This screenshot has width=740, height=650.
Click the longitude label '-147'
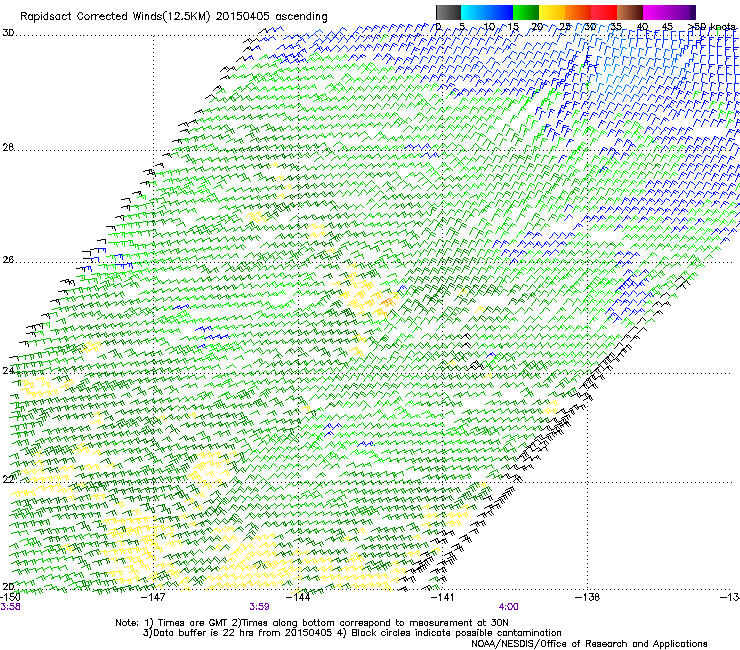pyautogui.click(x=153, y=597)
